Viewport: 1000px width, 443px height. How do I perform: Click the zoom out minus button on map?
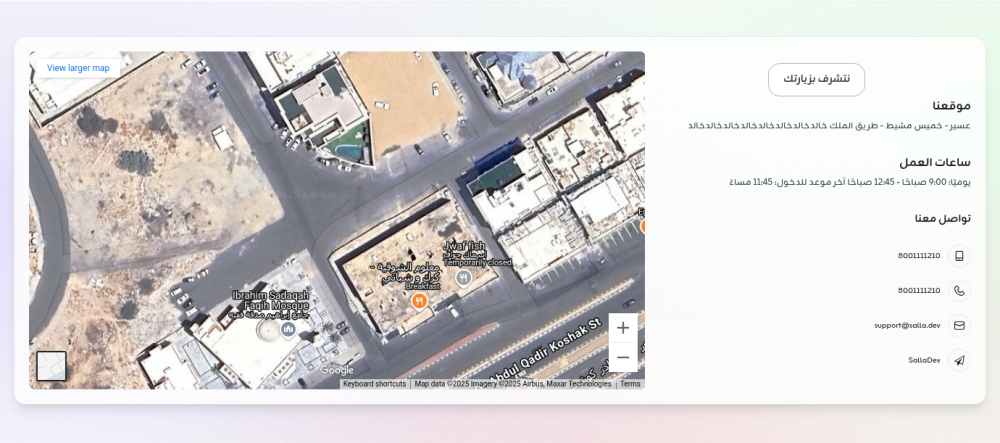623,357
